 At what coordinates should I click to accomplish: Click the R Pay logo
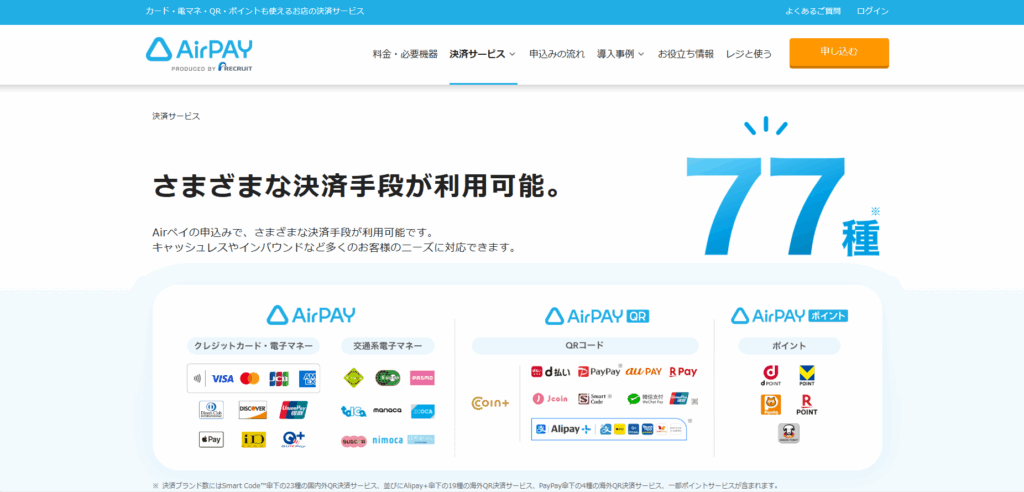coord(683,371)
